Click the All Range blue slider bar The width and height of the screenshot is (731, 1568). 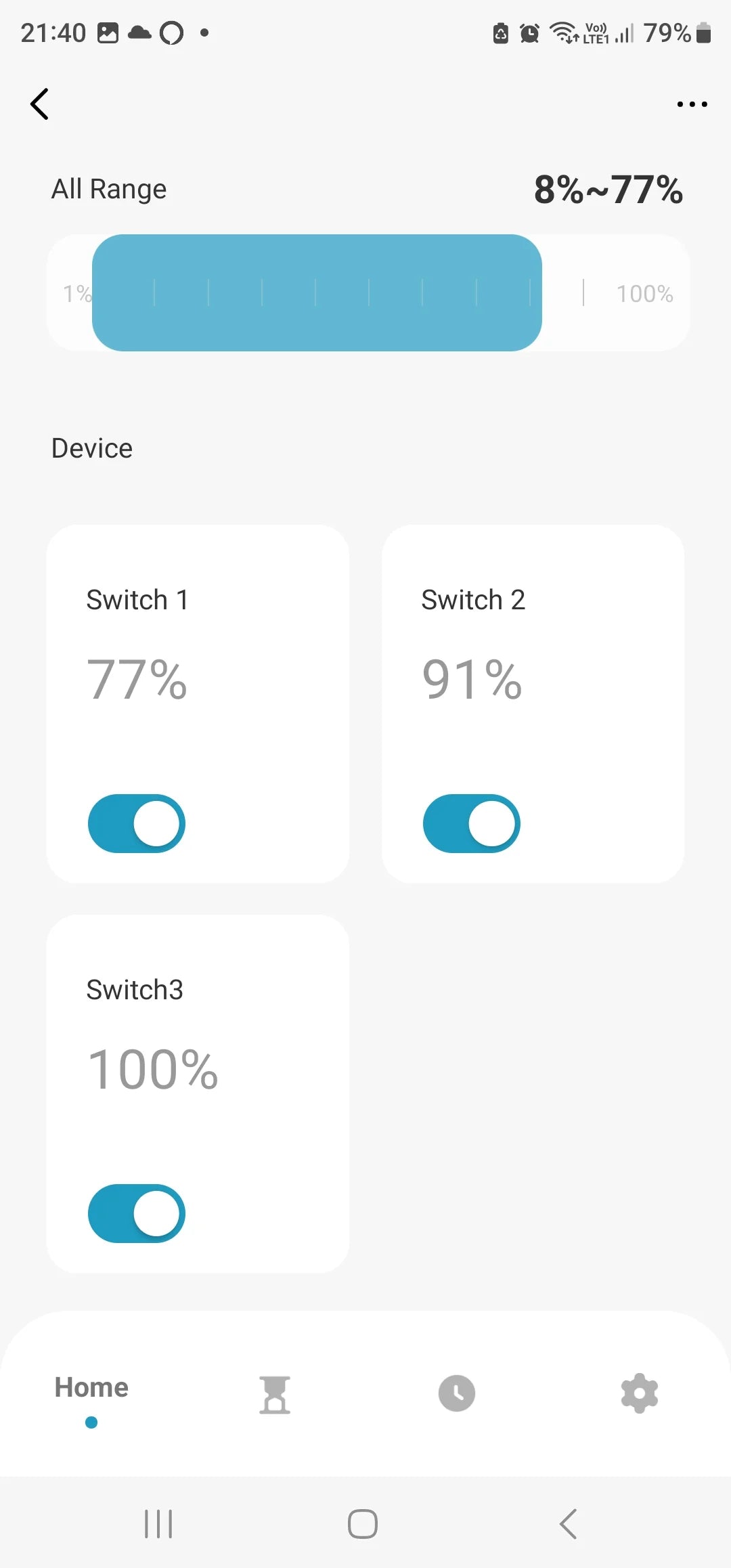317,292
